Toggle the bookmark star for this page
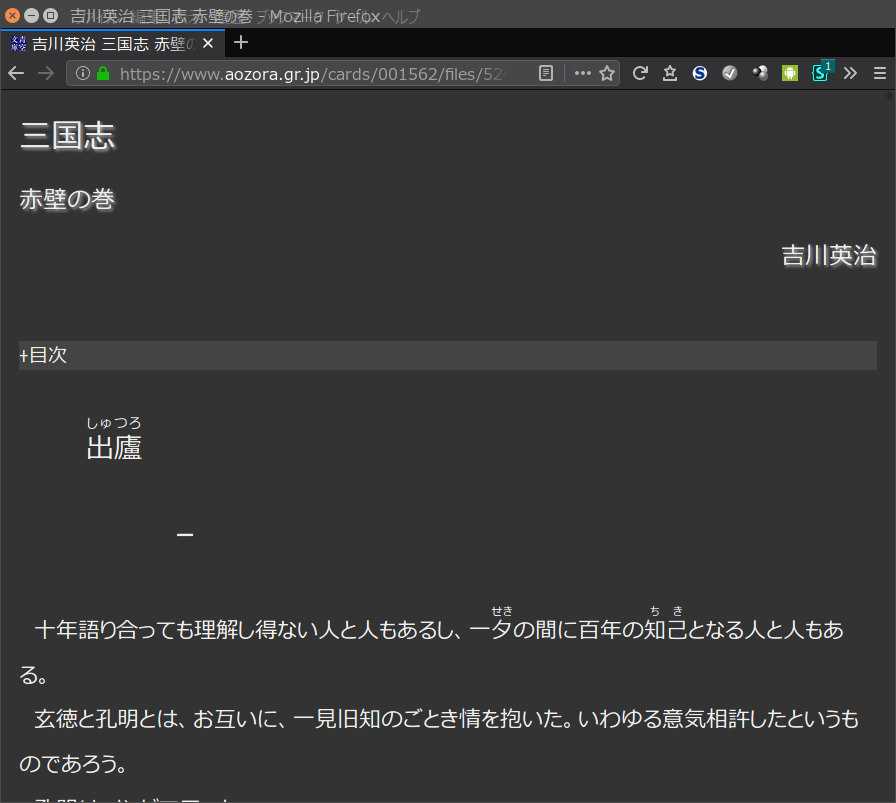The height and width of the screenshot is (803, 896). tap(607, 73)
